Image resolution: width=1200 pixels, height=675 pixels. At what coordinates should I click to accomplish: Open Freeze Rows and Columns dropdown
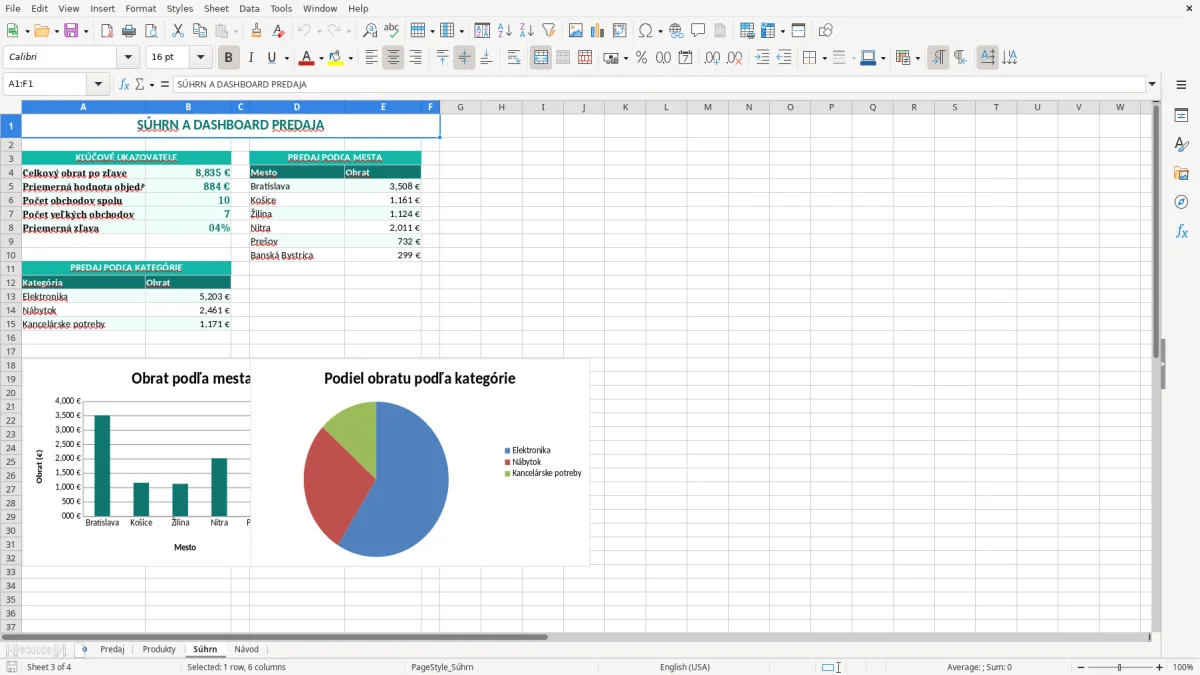[x=784, y=31]
